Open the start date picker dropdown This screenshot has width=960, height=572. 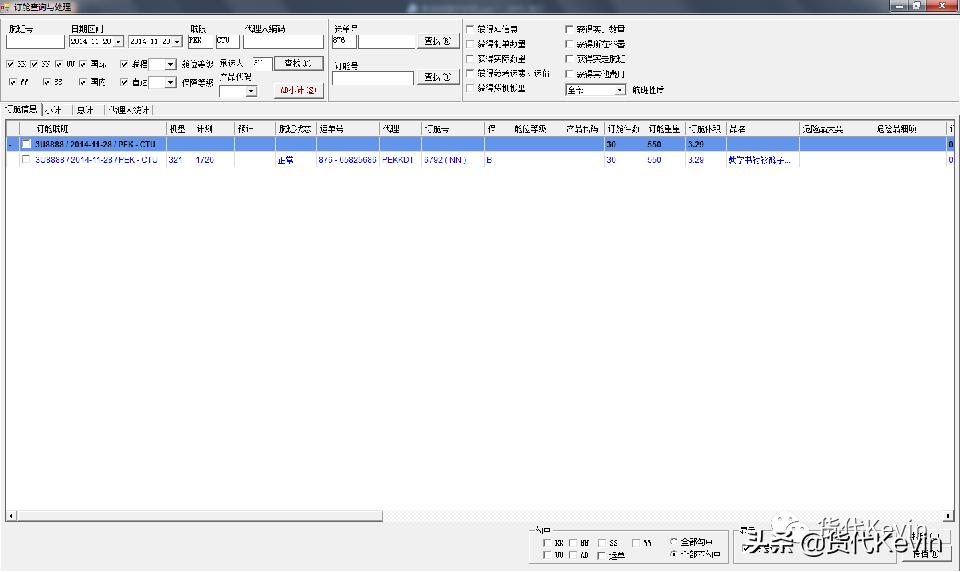point(118,42)
